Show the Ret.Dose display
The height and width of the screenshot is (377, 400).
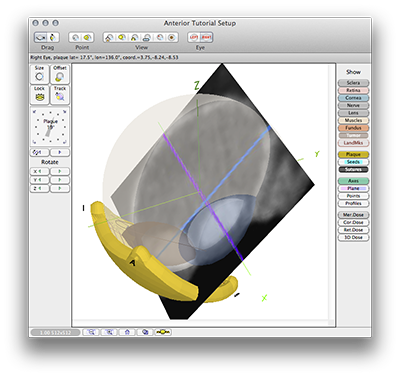[353, 230]
